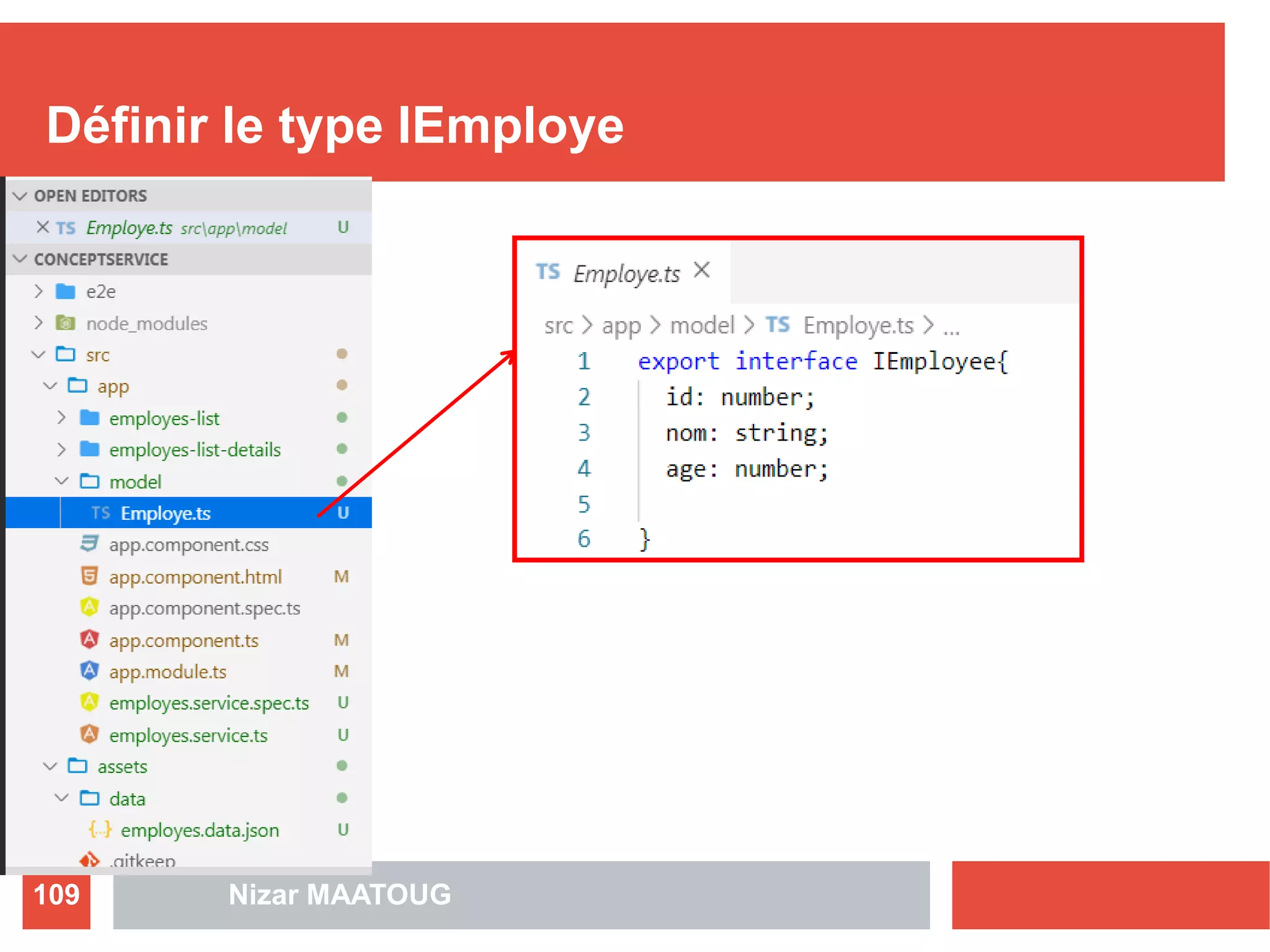
Task: Expand the node_modules folder chevron
Action: click(38, 323)
